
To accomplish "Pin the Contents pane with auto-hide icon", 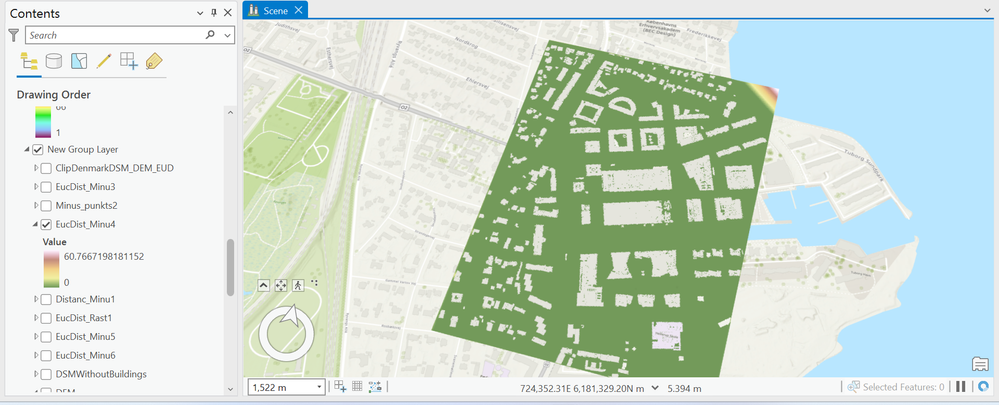I will (214, 13).
